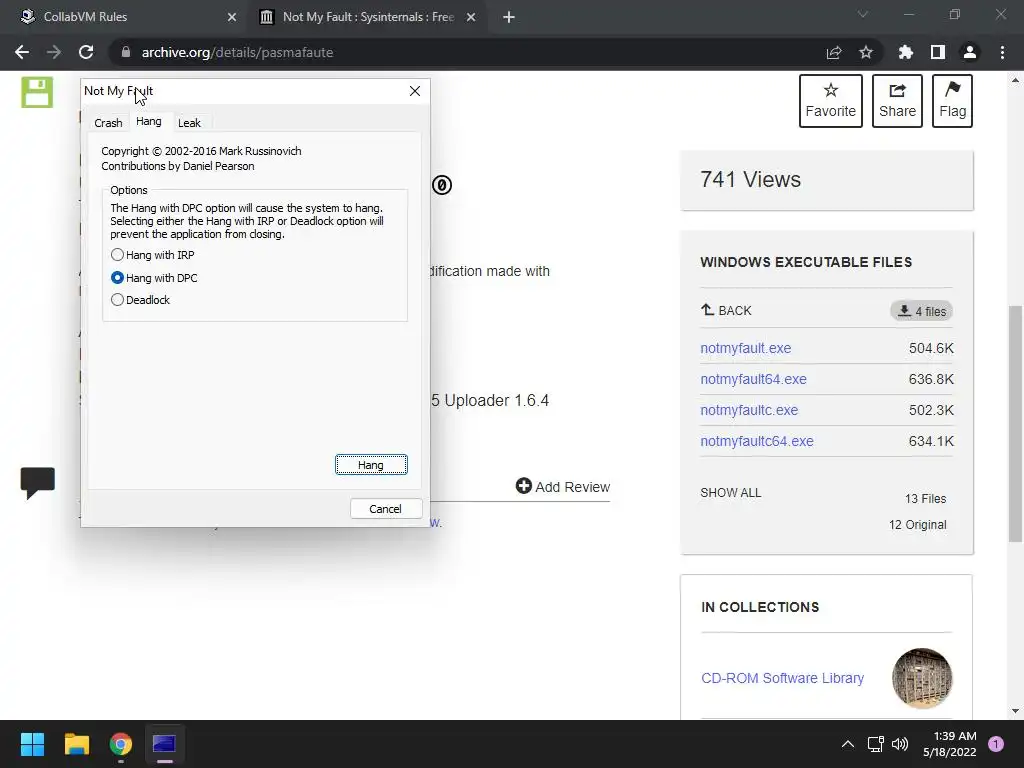Open Chrome tab search chevron

[x=863, y=14]
